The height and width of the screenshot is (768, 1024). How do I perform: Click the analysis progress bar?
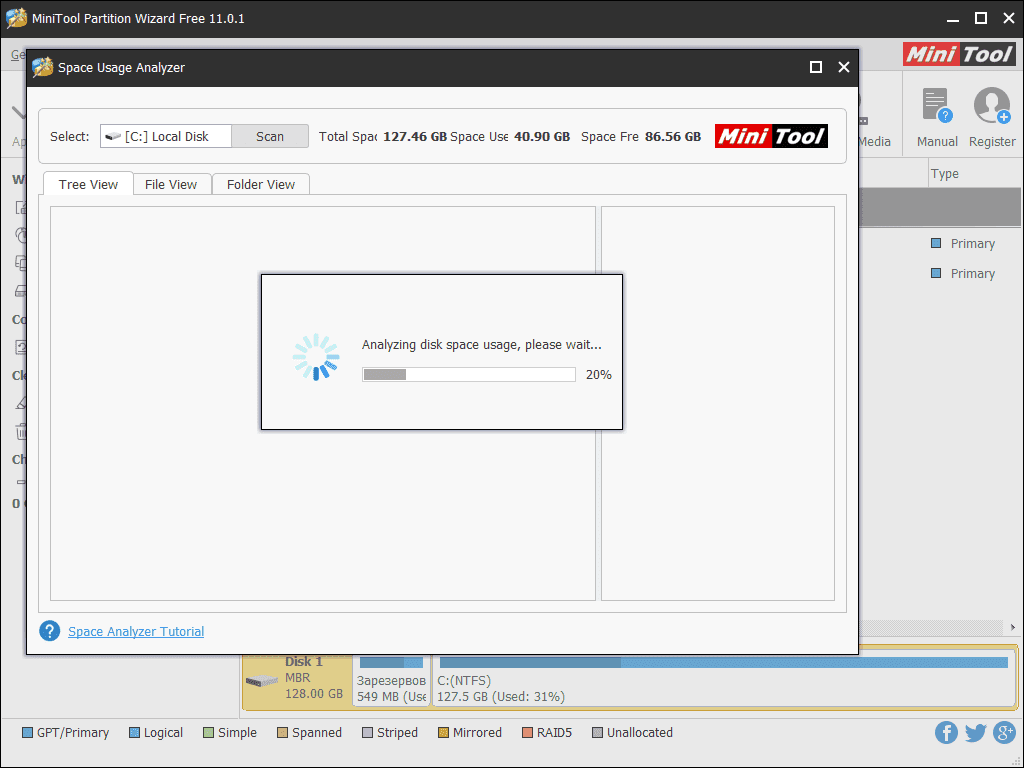(469, 374)
